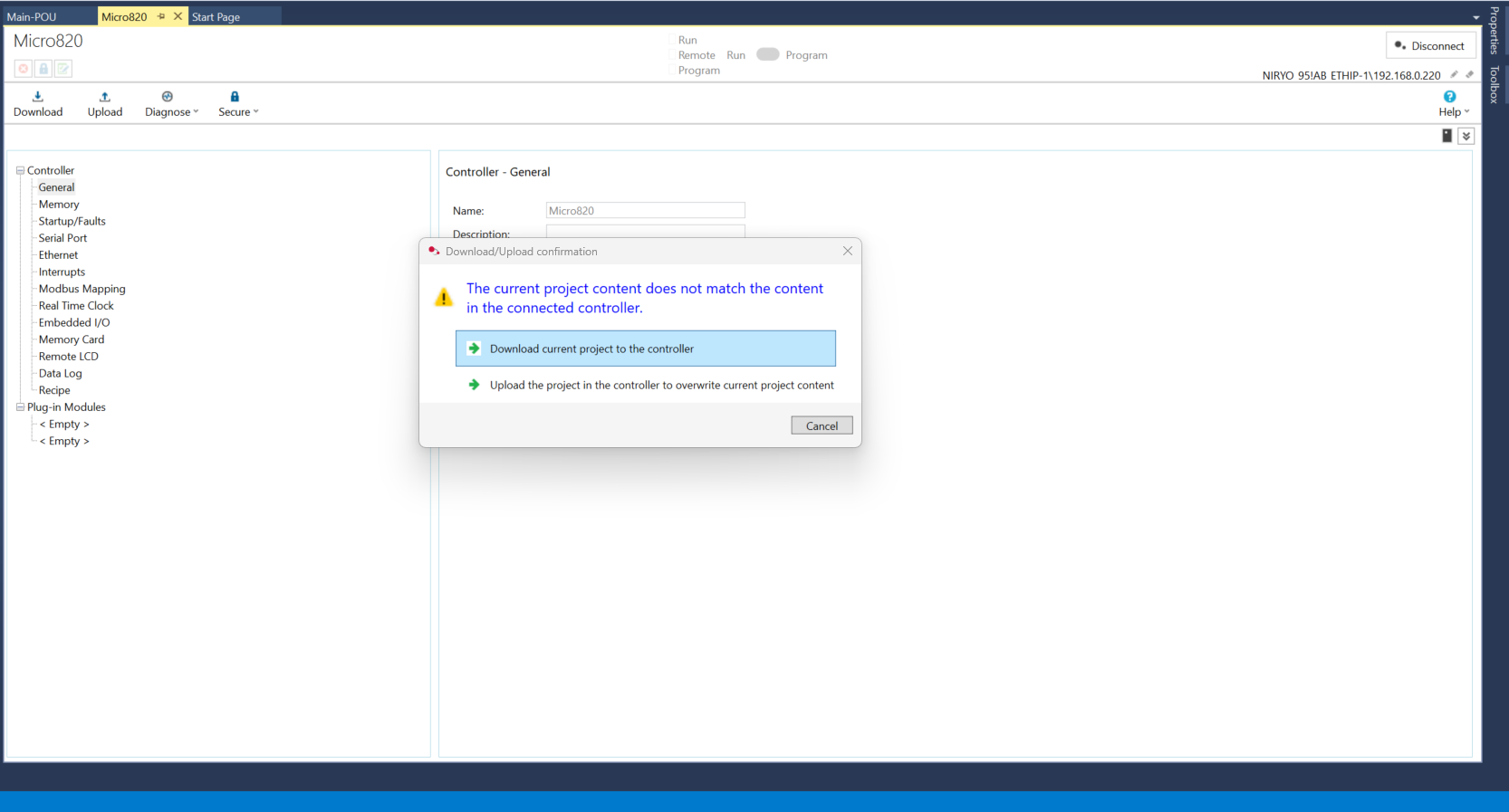Screen dimensions: 1509x812
Task: Click the green edit icon under Micro820
Action: [63, 69]
